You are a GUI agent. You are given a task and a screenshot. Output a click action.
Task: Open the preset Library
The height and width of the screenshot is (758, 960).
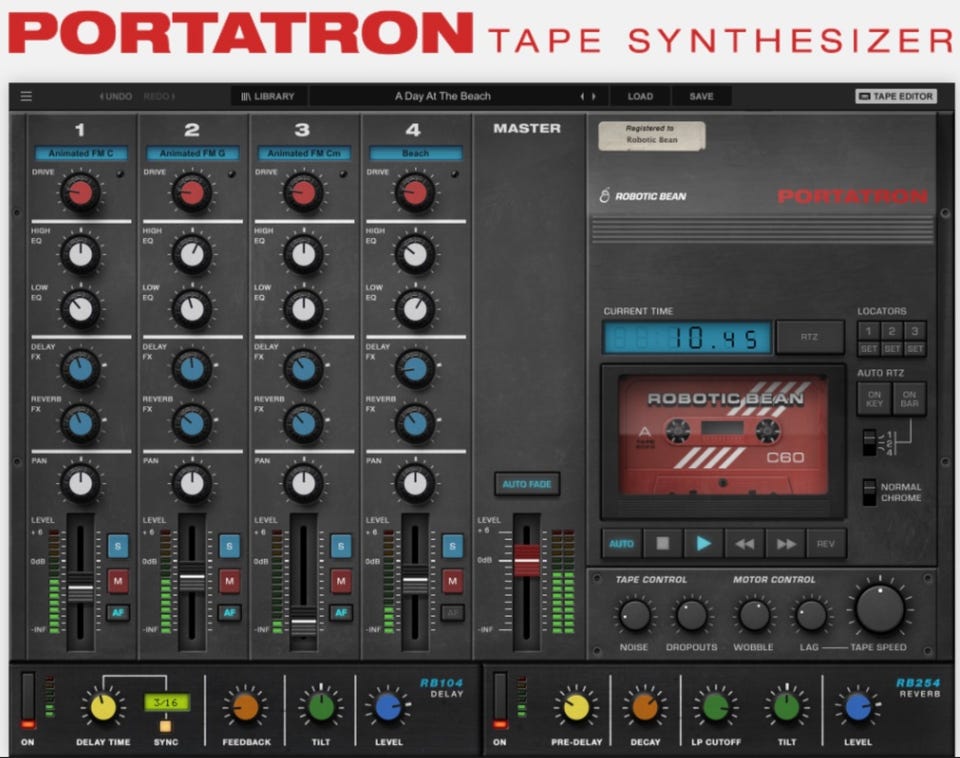(x=268, y=97)
